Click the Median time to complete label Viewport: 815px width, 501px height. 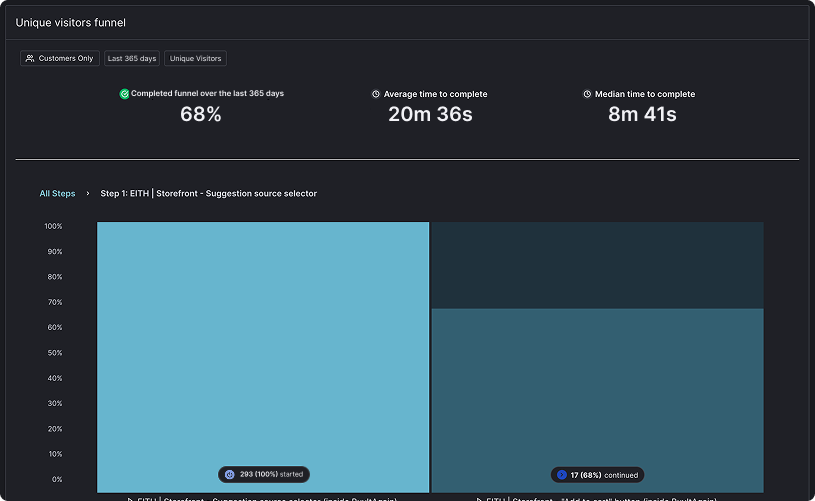coord(645,94)
